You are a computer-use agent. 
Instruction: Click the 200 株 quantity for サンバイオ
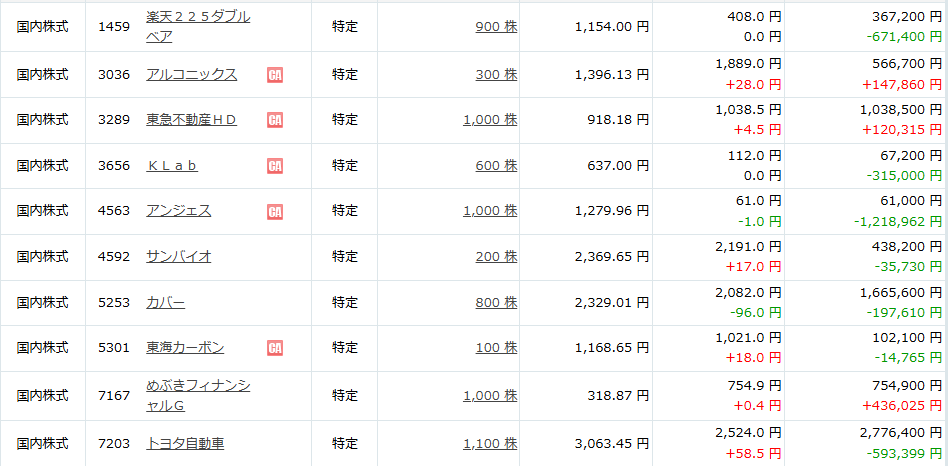point(496,256)
